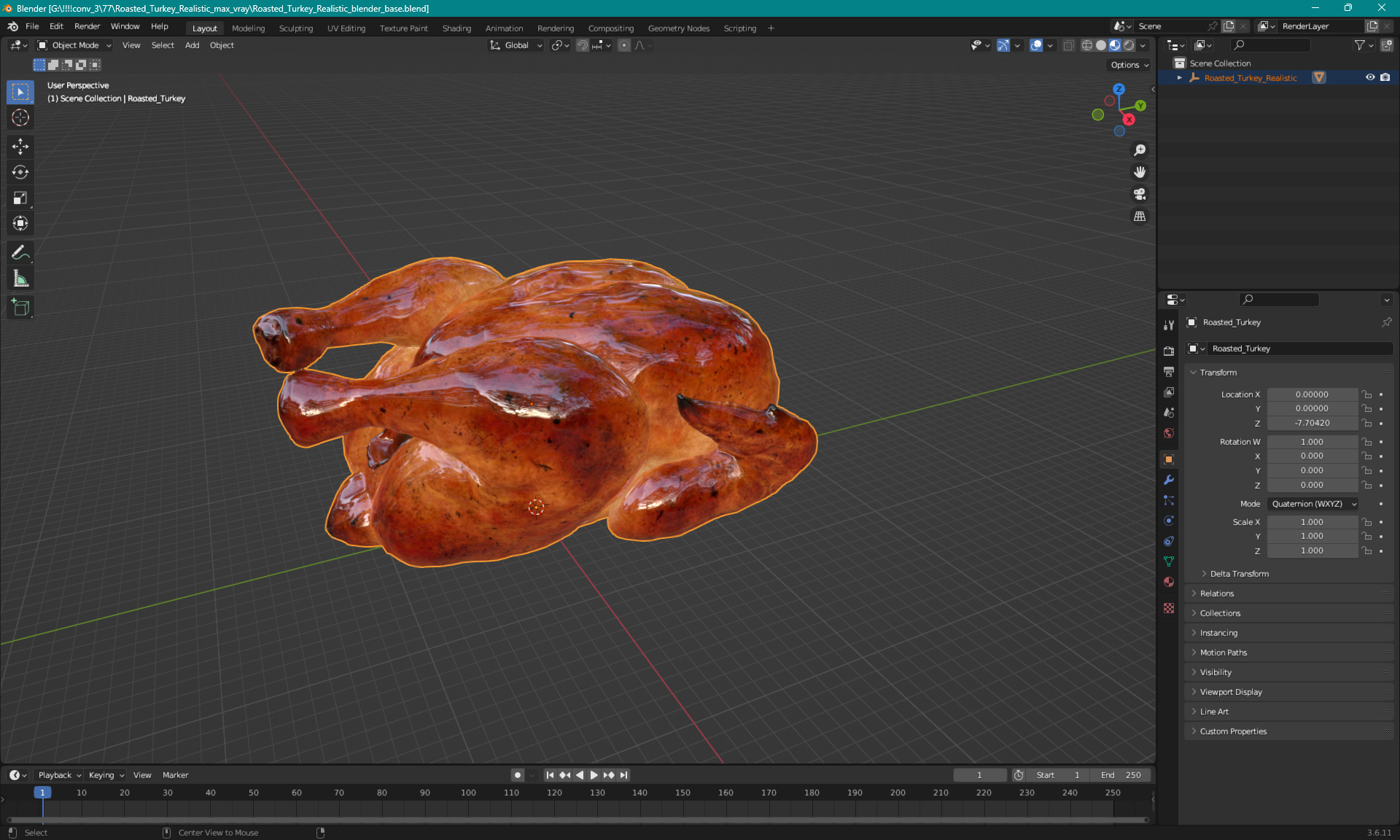Viewport: 1400px width, 840px height.
Task: Toggle visibility of Roasted_Turkey object
Action: coord(1370,77)
